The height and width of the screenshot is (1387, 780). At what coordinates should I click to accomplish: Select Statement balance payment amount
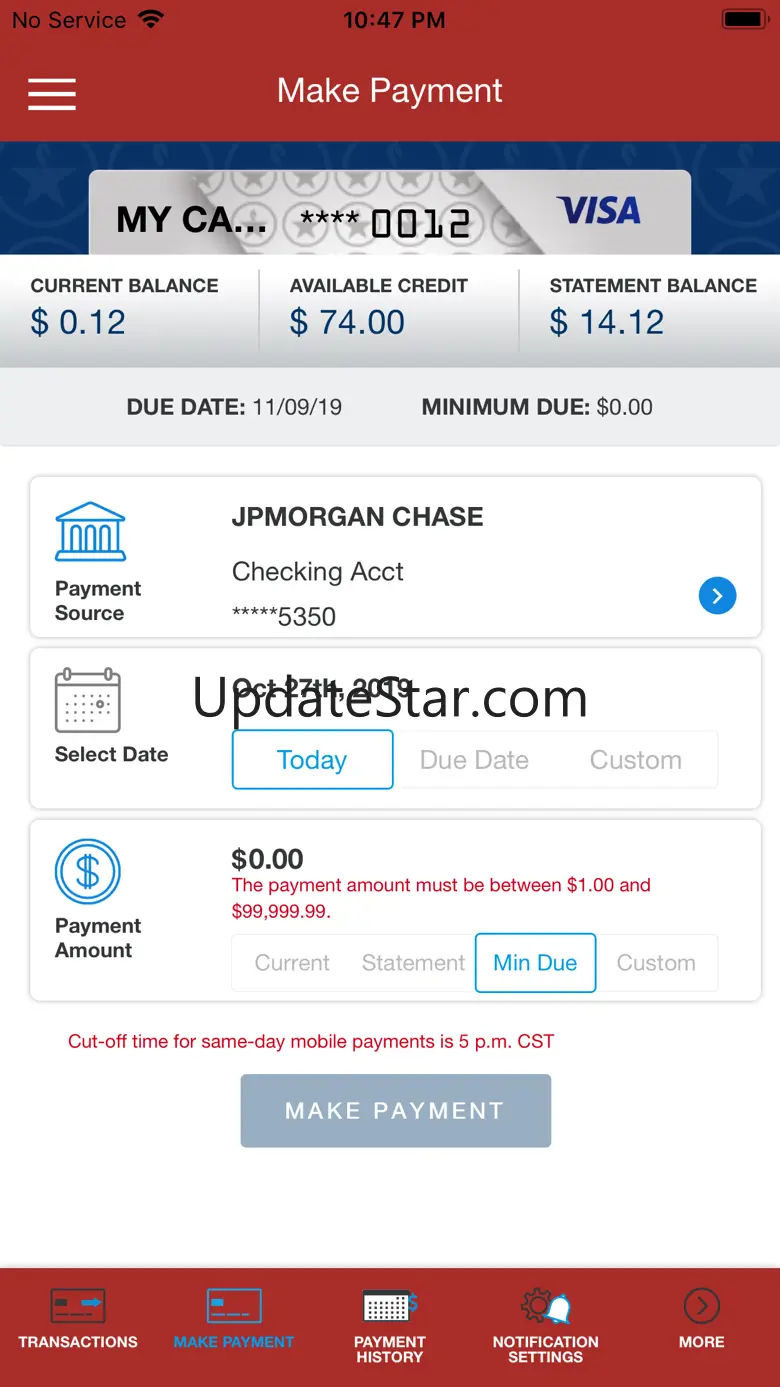(413, 963)
